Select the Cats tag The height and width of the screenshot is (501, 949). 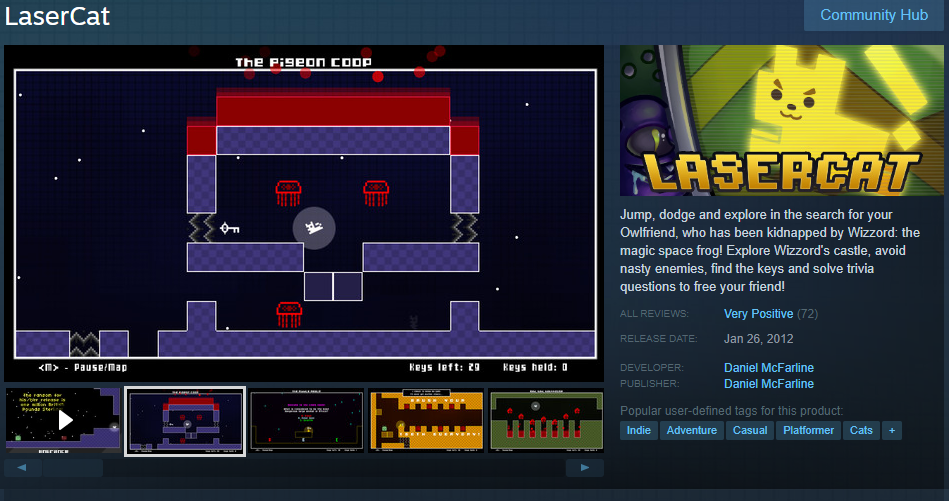point(861,430)
